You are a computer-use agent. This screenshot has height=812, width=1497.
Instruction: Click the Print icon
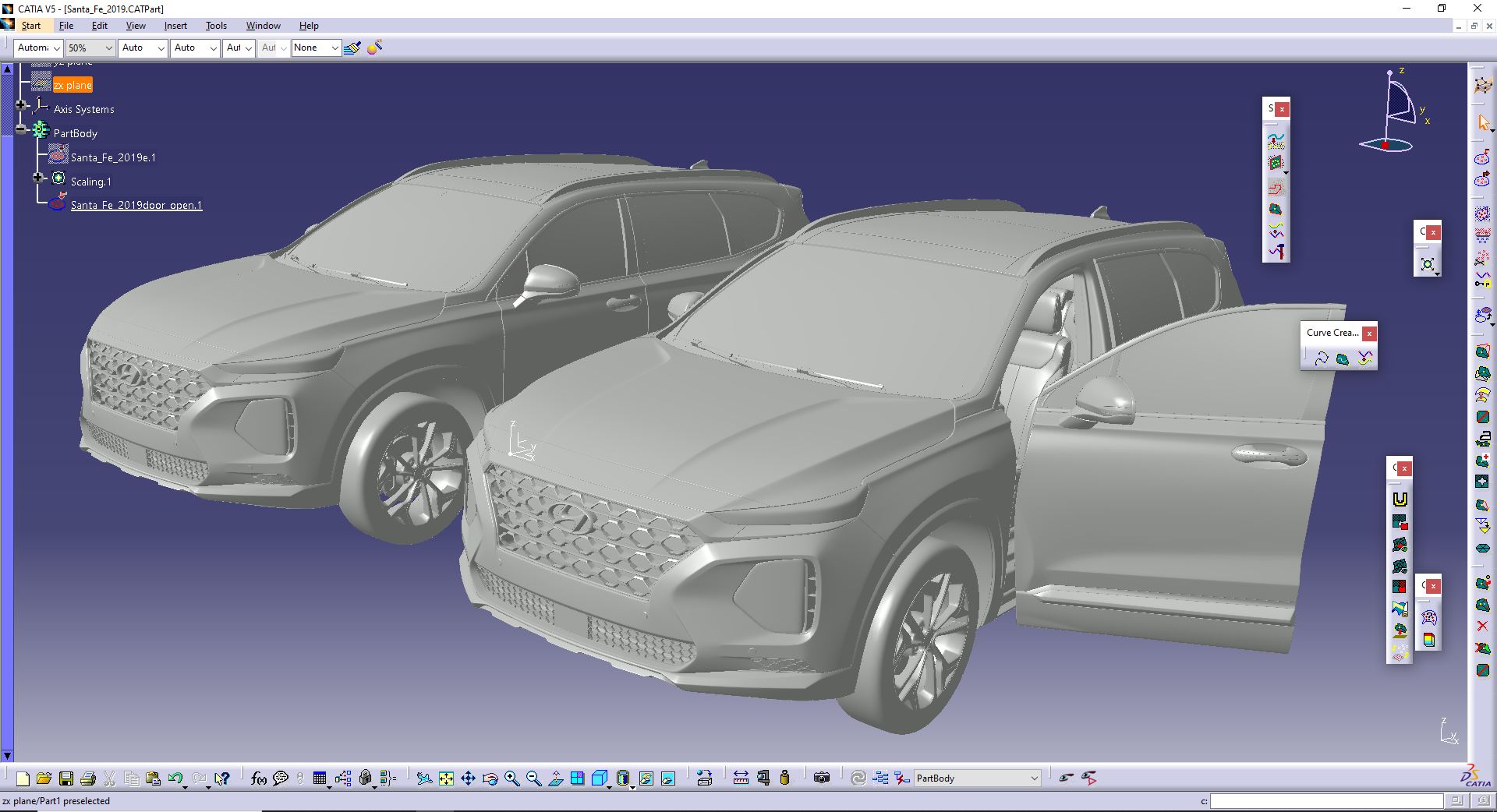[88, 778]
